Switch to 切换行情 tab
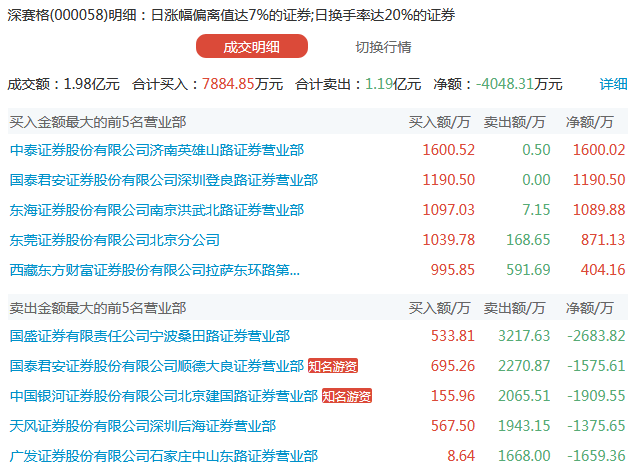 click(x=383, y=47)
